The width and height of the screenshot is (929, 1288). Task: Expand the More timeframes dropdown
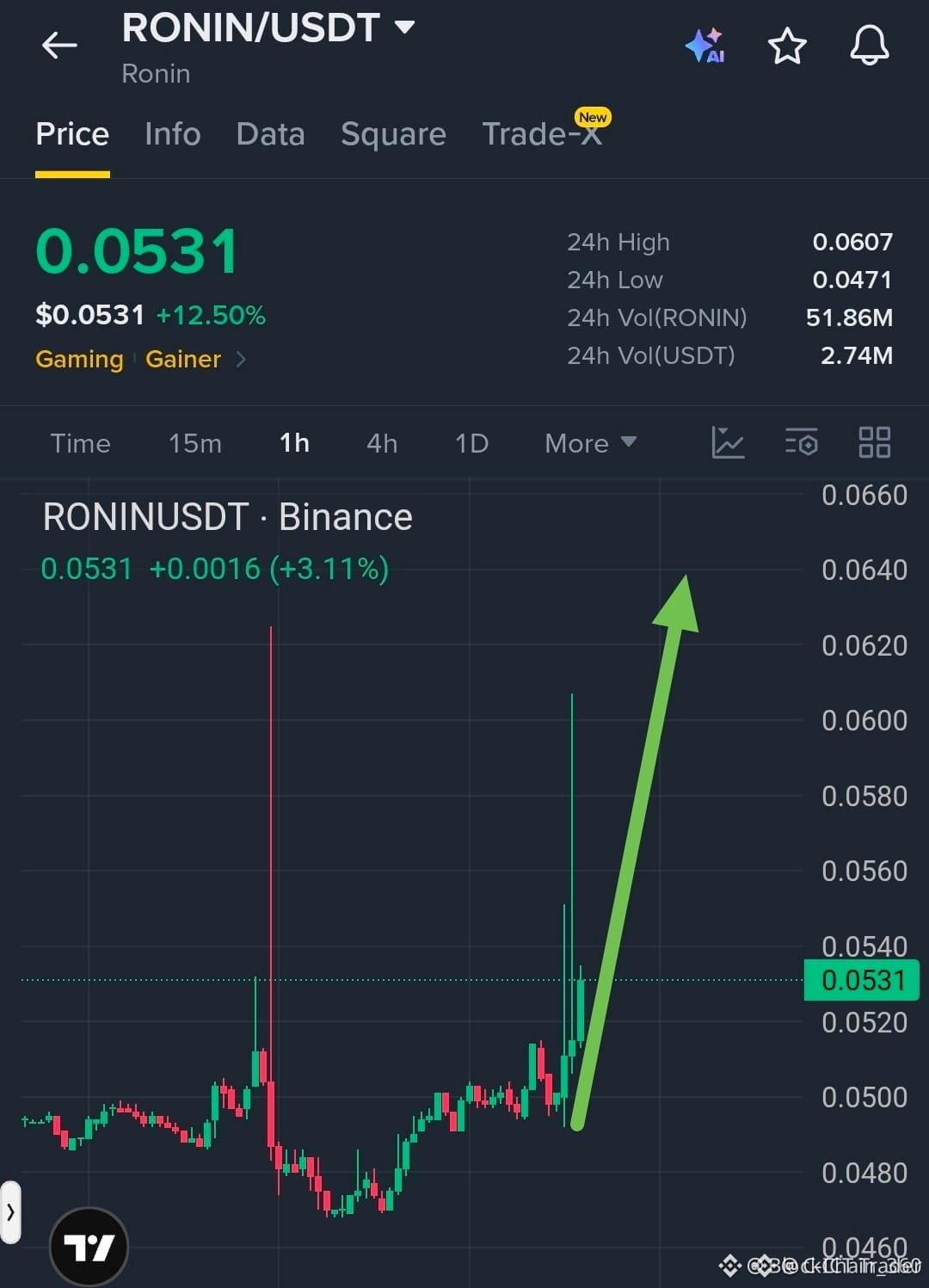(x=591, y=443)
